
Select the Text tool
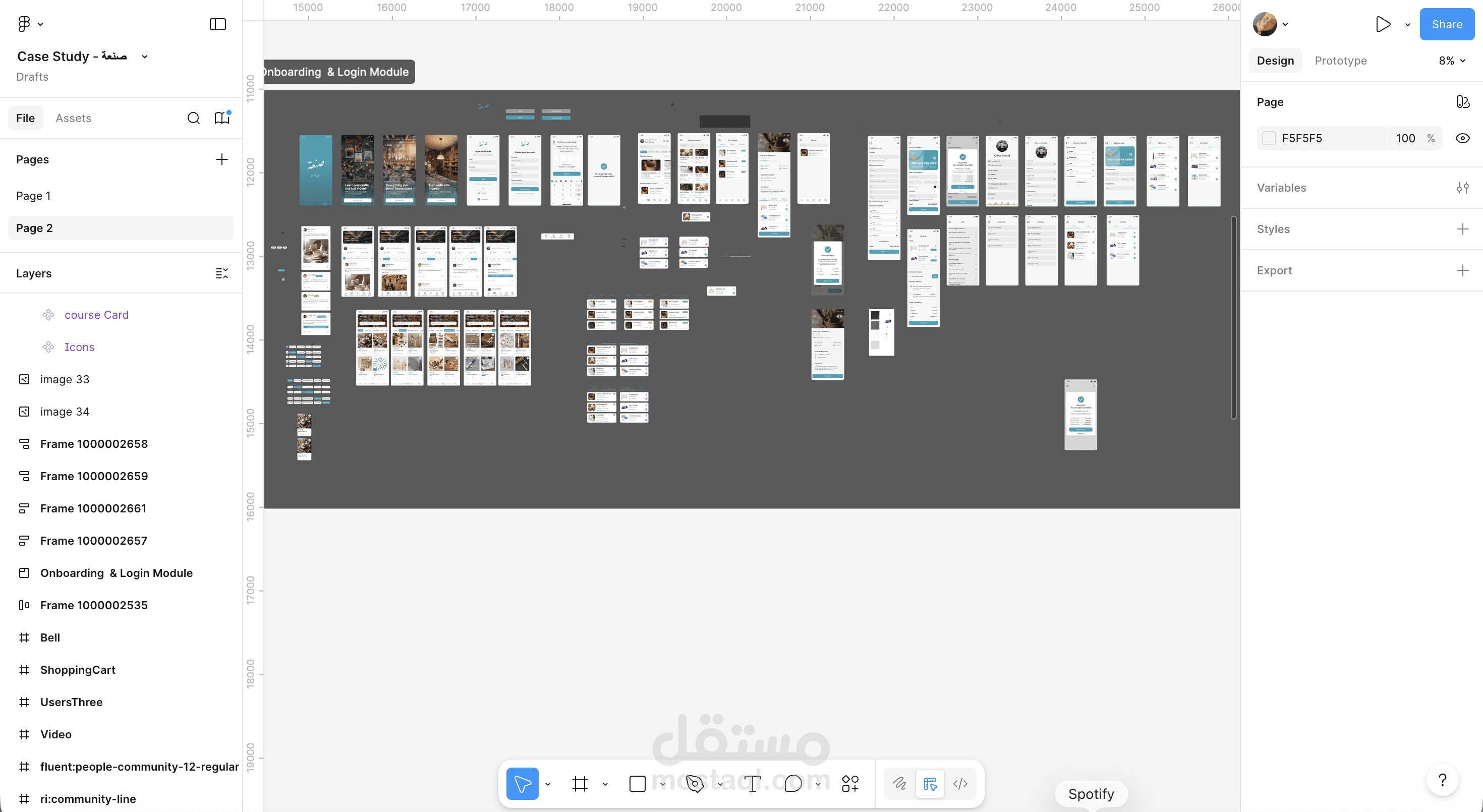click(752, 783)
